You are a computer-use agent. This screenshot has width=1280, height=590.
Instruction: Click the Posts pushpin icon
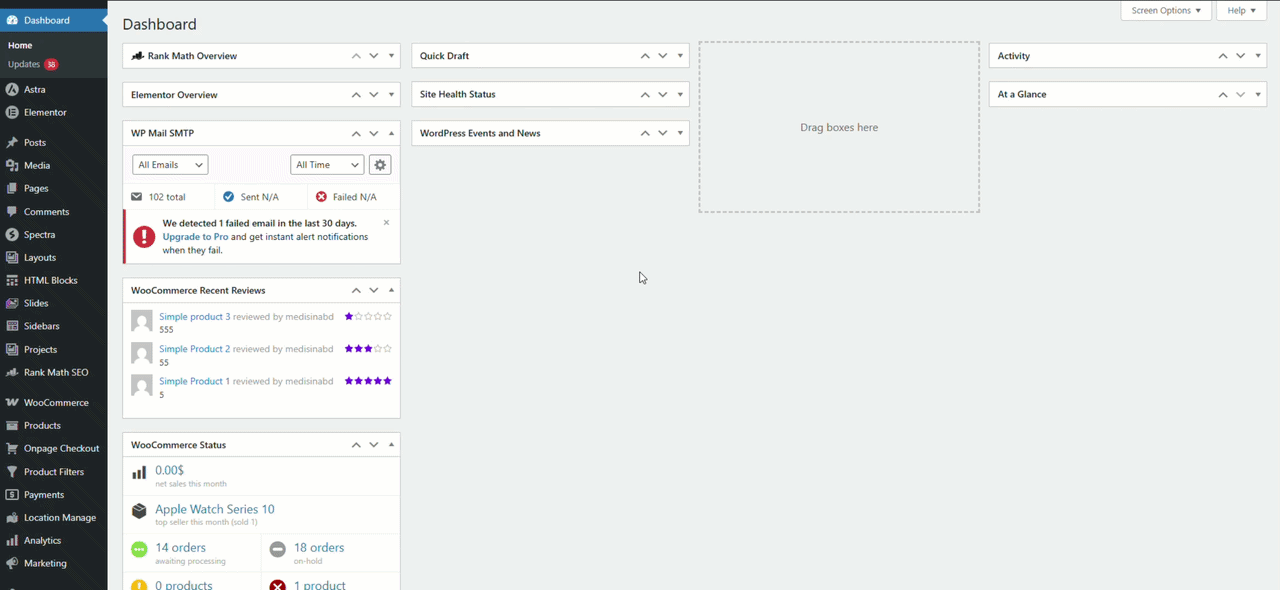(x=12, y=142)
